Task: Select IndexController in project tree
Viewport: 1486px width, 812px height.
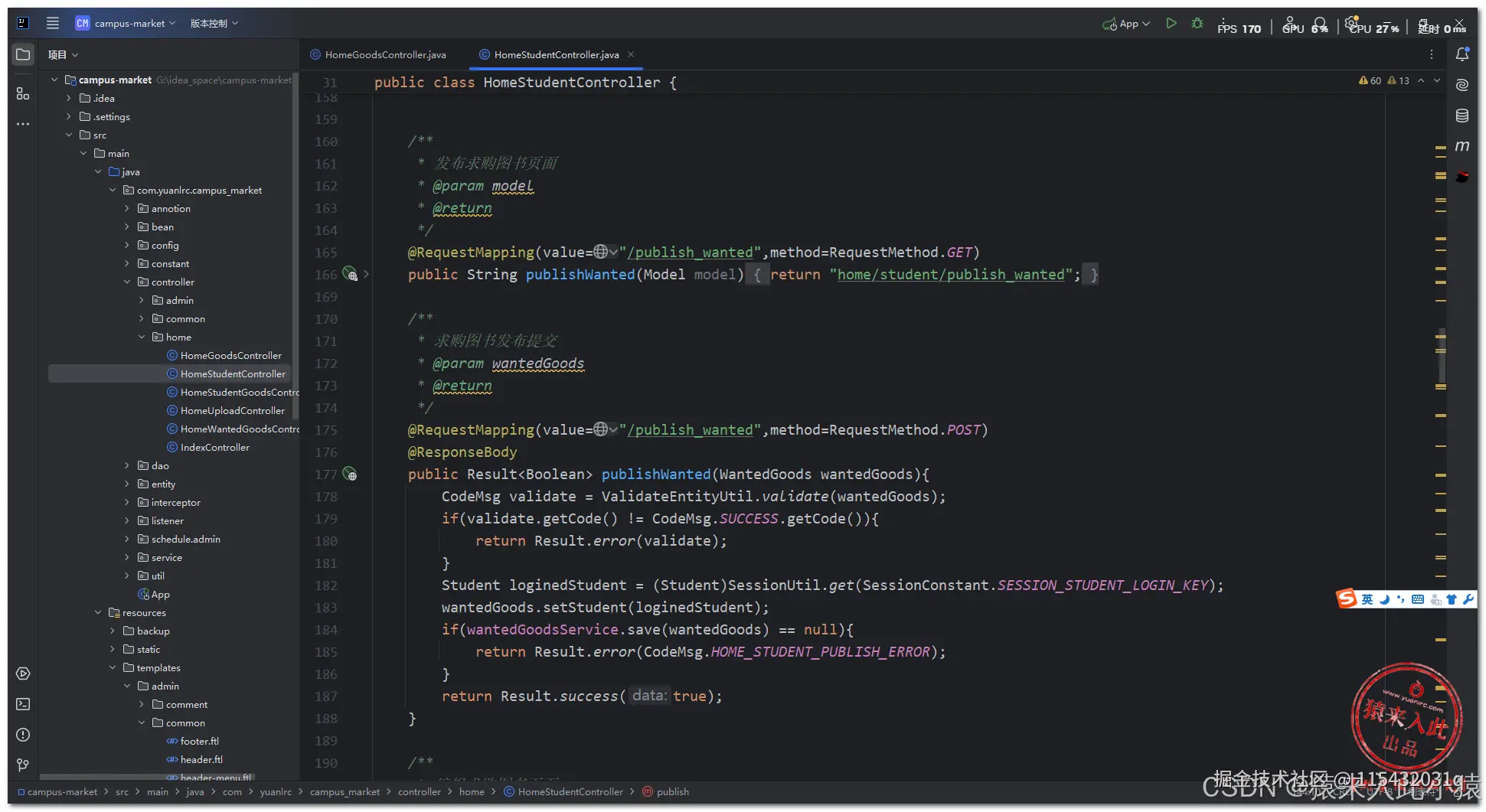Action: 215,447
